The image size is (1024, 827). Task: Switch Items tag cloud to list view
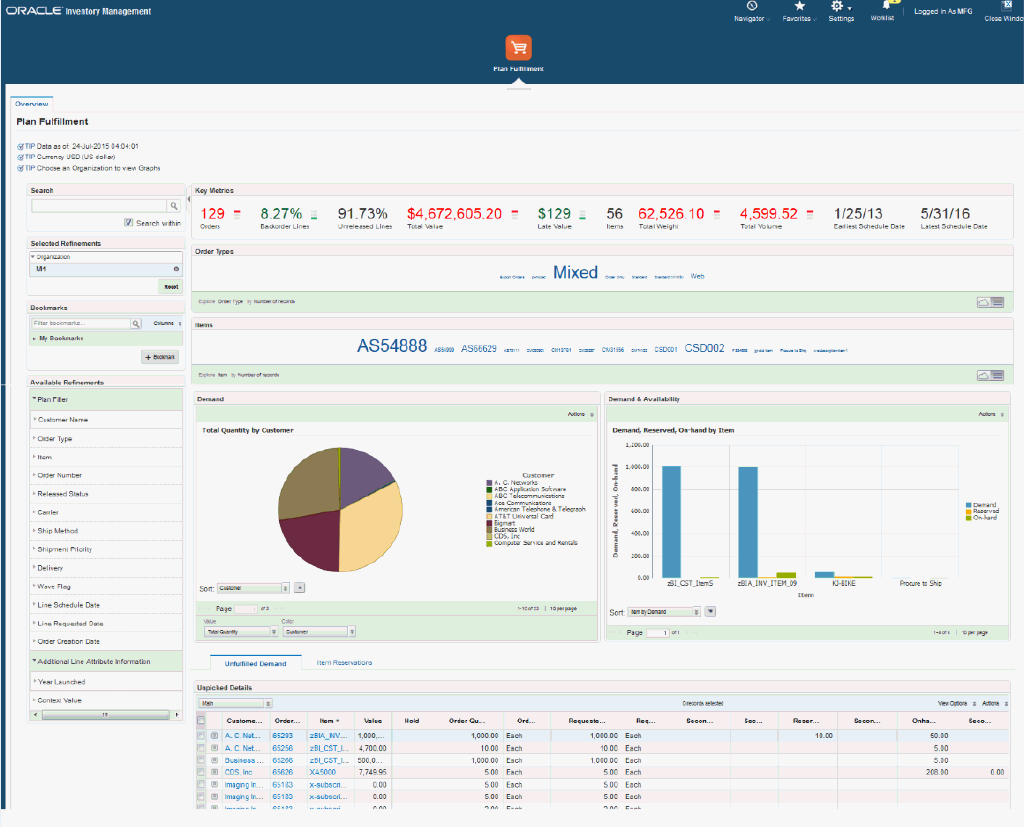pyautogui.click(x=997, y=375)
